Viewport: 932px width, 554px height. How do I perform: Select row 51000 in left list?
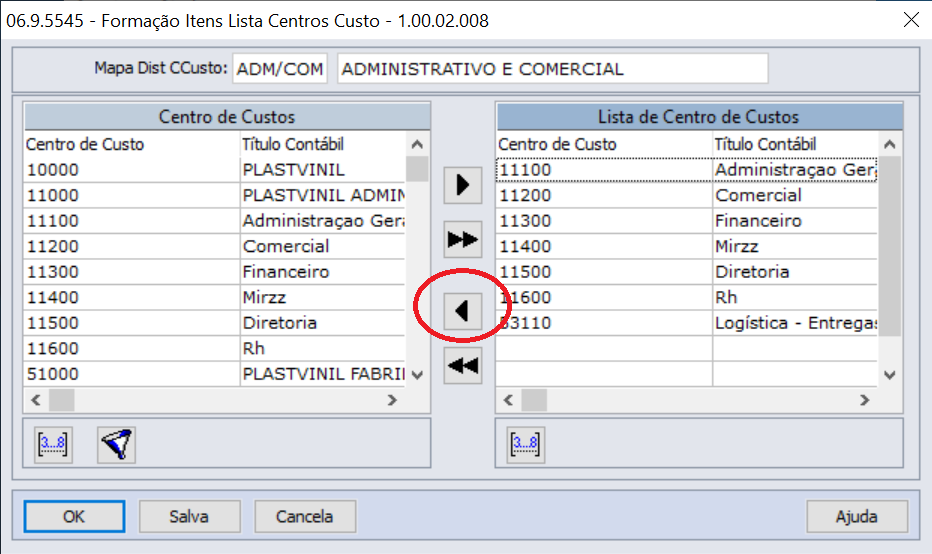[x=215, y=374]
